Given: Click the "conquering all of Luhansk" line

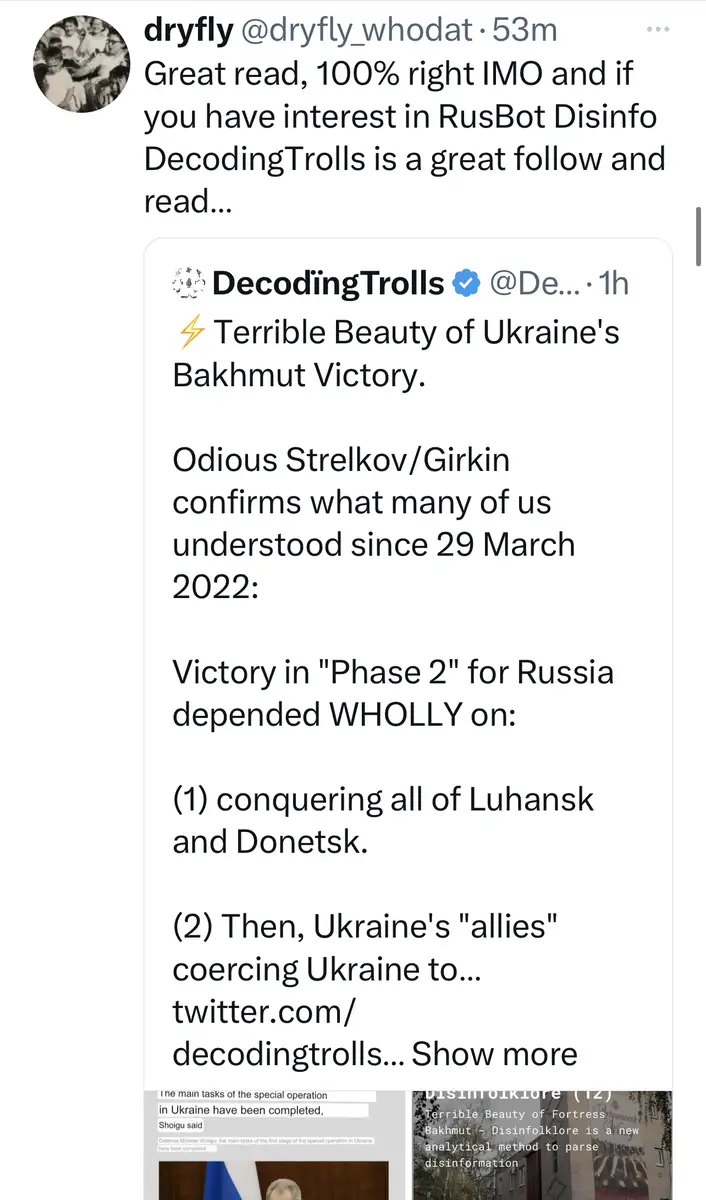Looking at the screenshot, I should click(x=404, y=801).
